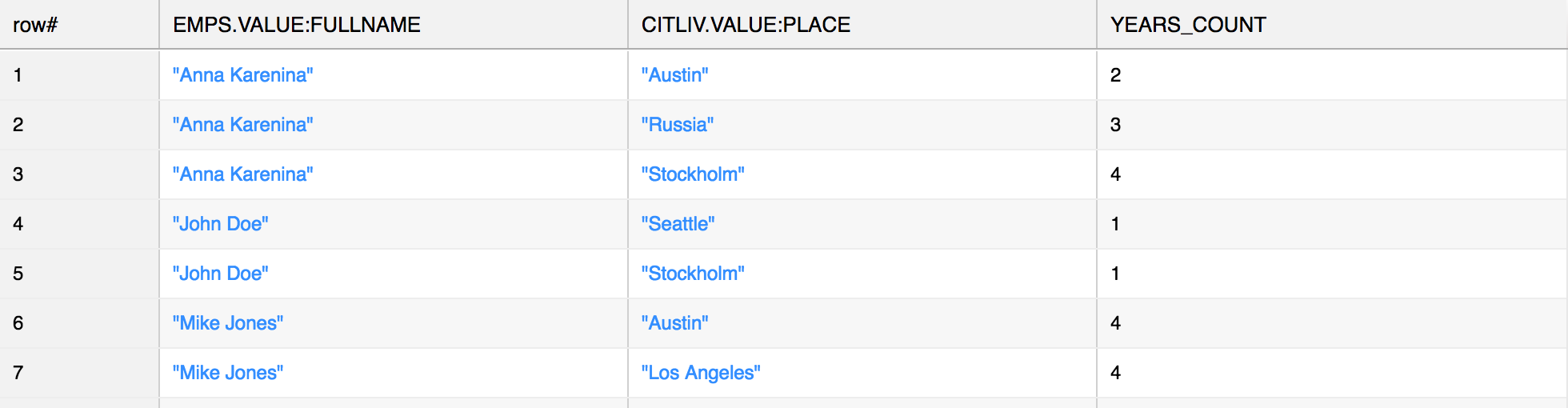Click the "Austin" place in row 1
The image size is (1568, 408).
click(x=674, y=75)
